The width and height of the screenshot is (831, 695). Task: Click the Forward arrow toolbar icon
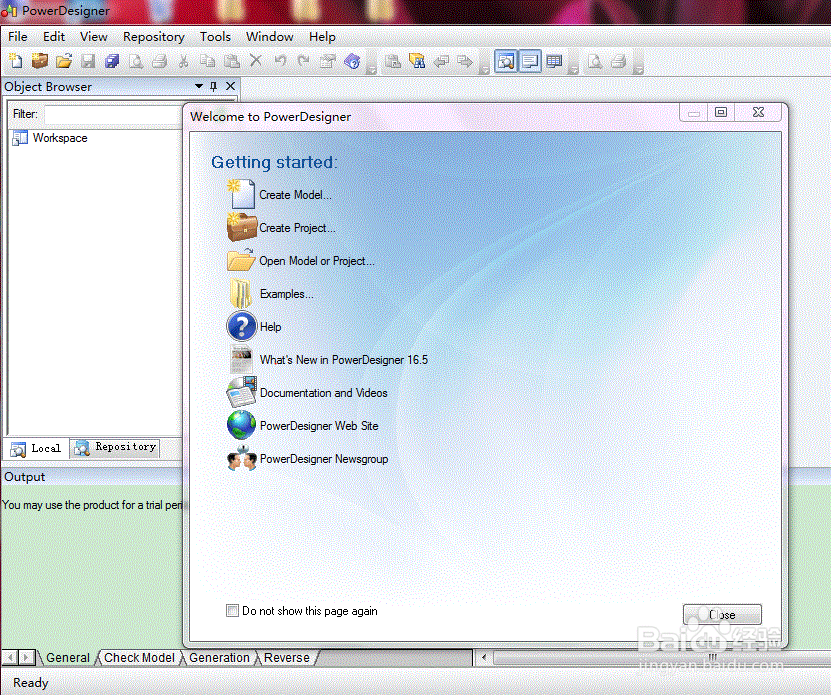[465, 61]
